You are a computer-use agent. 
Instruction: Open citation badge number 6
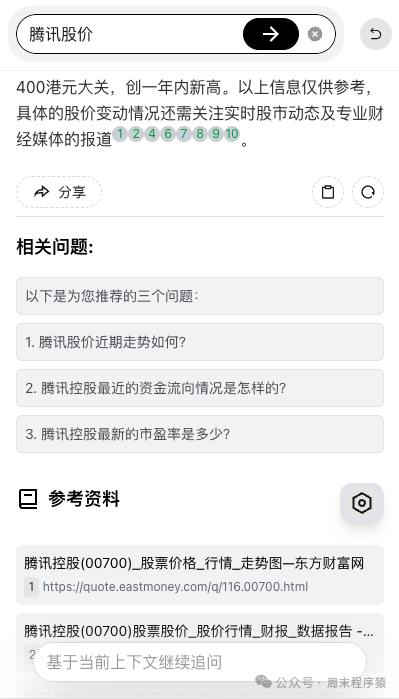pyautogui.click(x=168, y=133)
